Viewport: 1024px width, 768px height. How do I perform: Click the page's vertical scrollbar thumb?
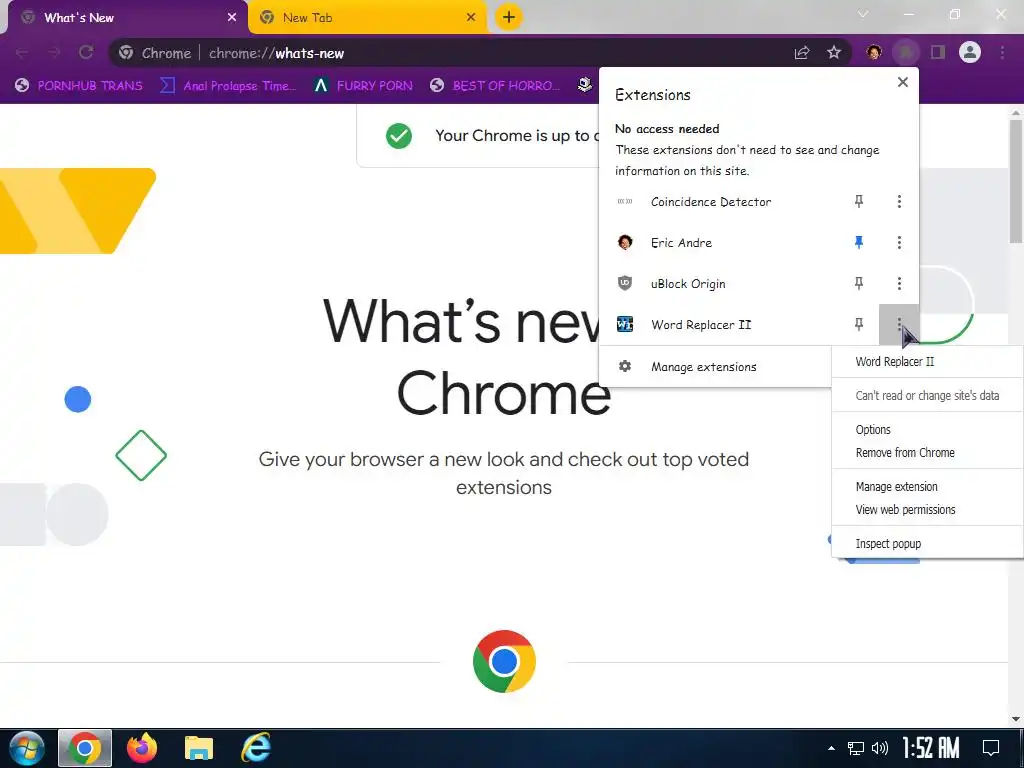[1016, 182]
